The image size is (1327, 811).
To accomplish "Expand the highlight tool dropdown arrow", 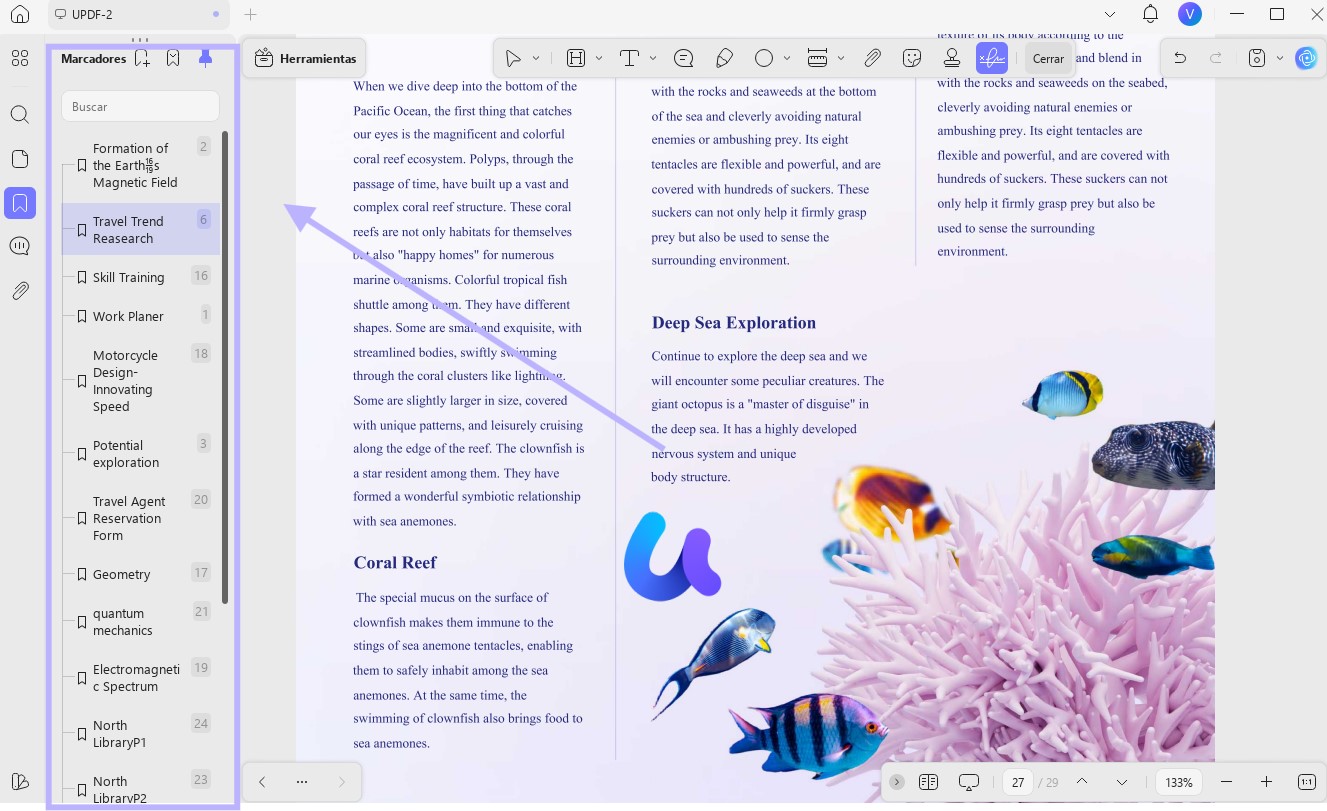I will click(599, 59).
